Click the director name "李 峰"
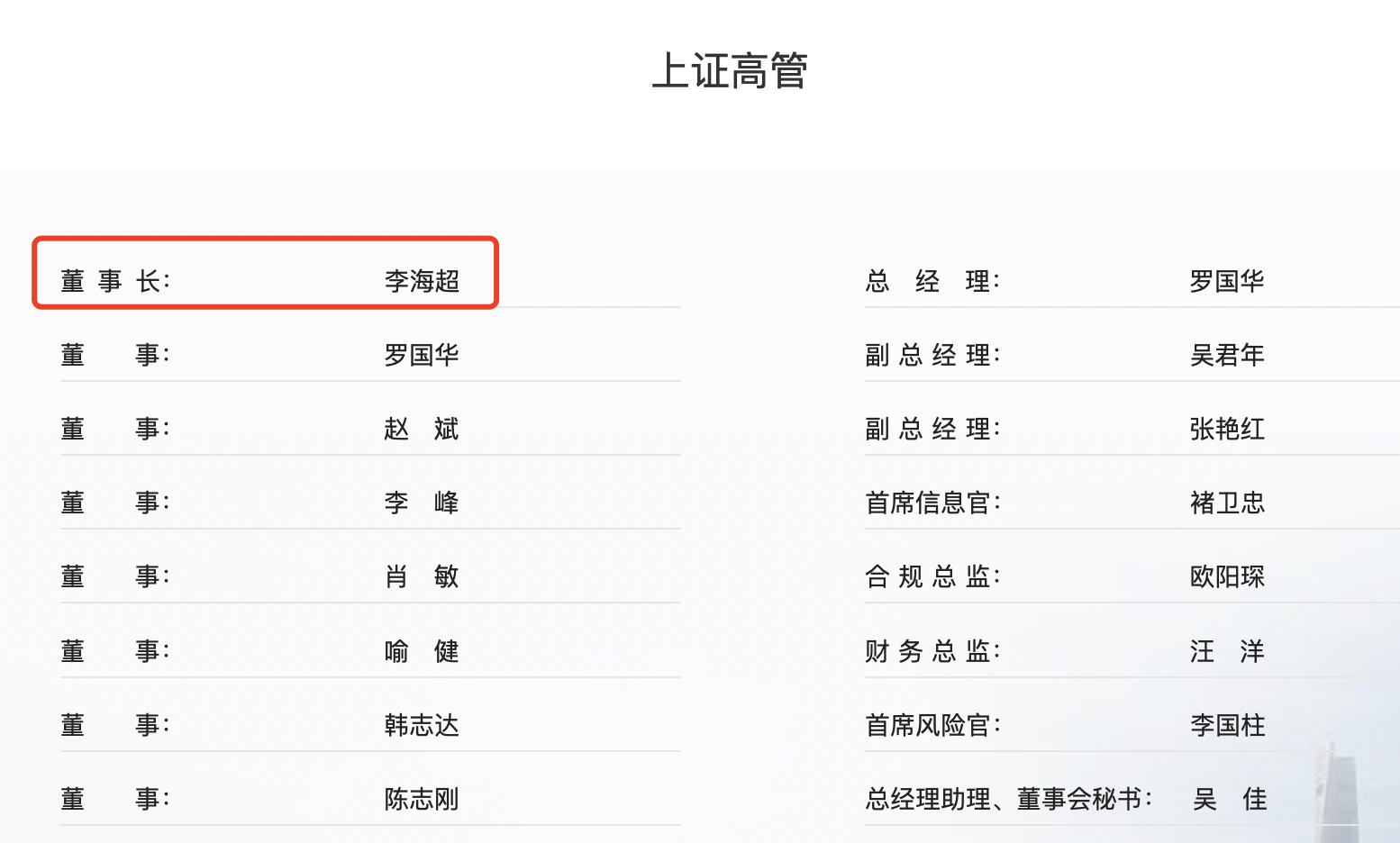Screen dimensions: 1400x843 click(422, 503)
